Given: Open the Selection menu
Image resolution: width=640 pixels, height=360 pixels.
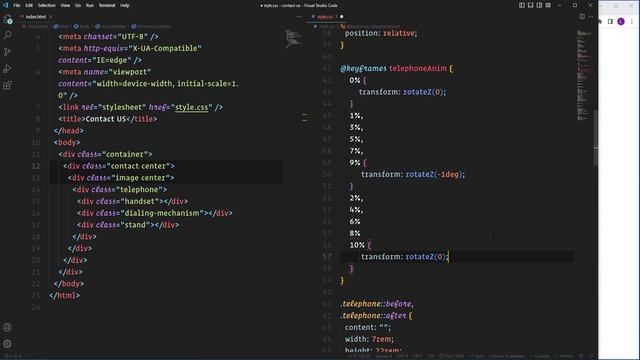Looking at the screenshot, I should 47,5.
